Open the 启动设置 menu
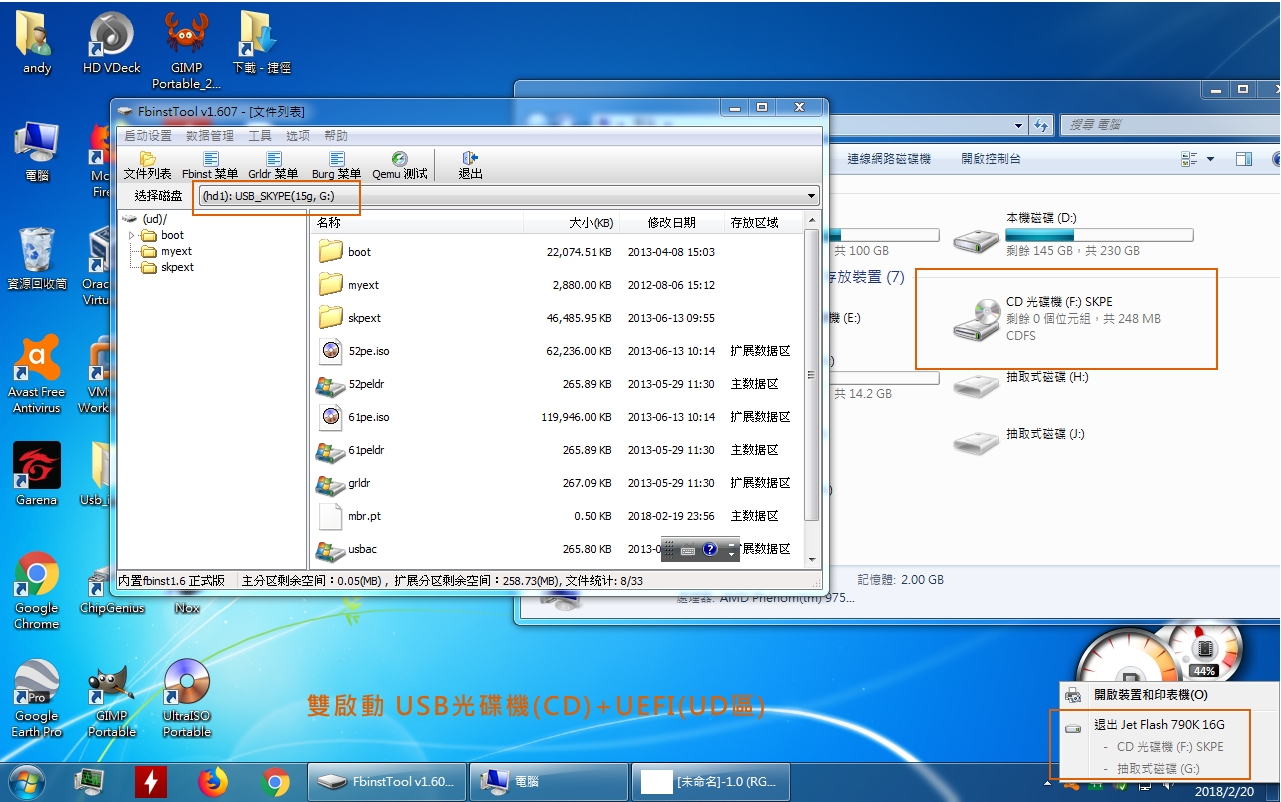This screenshot has width=1281, height=802. 147,135
